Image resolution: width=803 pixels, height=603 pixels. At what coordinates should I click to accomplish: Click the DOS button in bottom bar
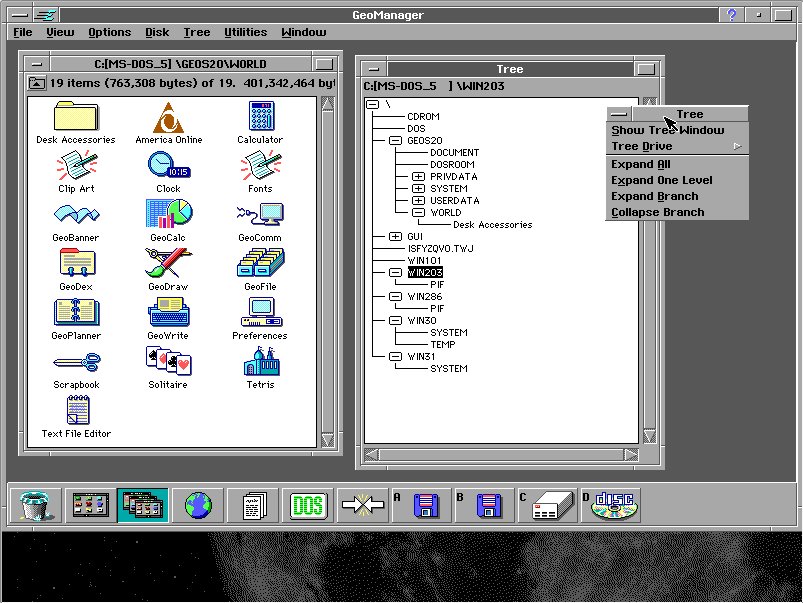(308, 505)
